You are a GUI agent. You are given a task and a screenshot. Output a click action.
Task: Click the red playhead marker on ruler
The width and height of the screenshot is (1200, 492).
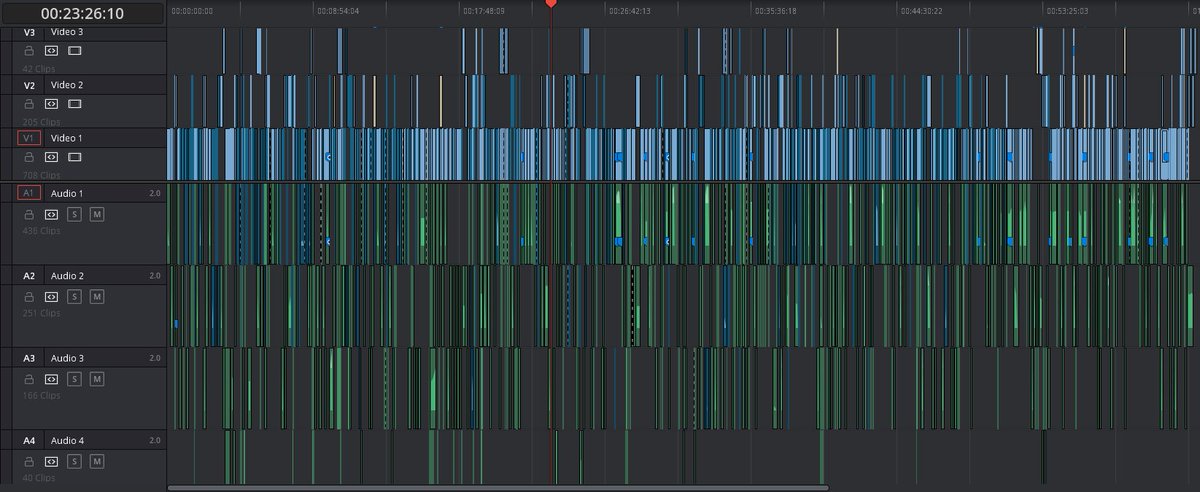coord(550,5)
